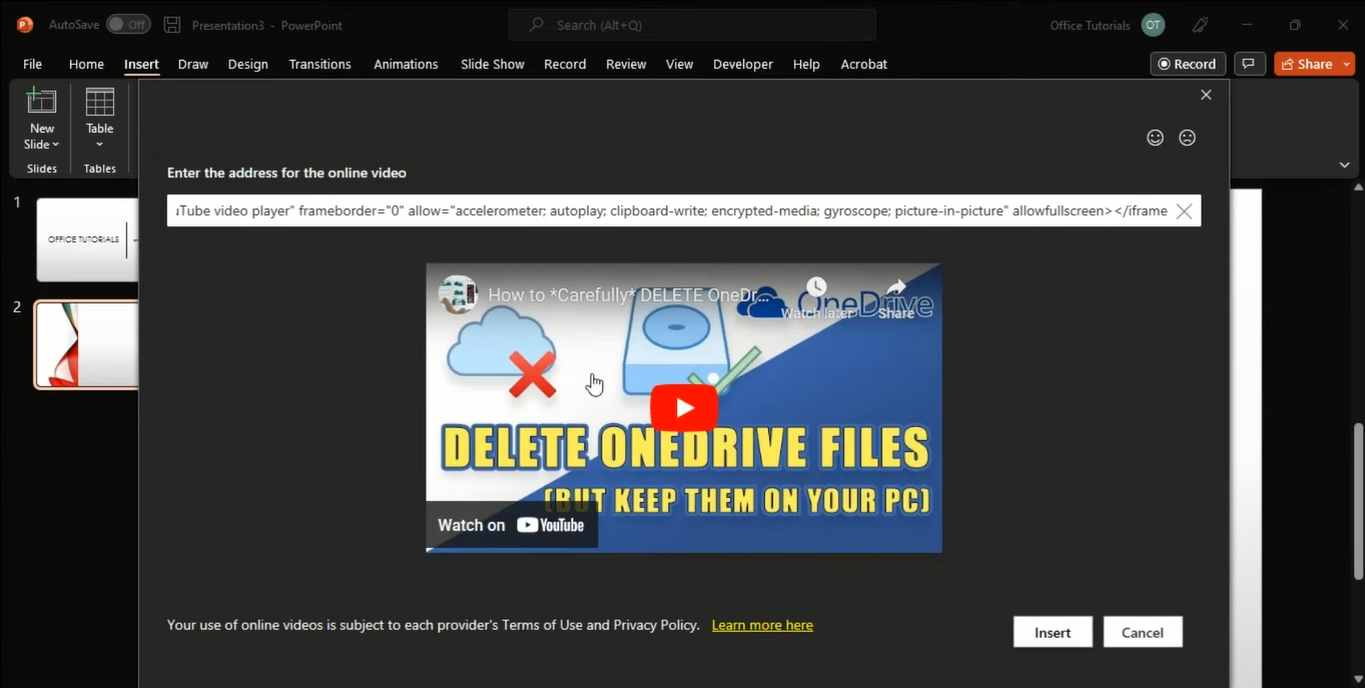Click the Search box in the title bar

pos(691,24)
